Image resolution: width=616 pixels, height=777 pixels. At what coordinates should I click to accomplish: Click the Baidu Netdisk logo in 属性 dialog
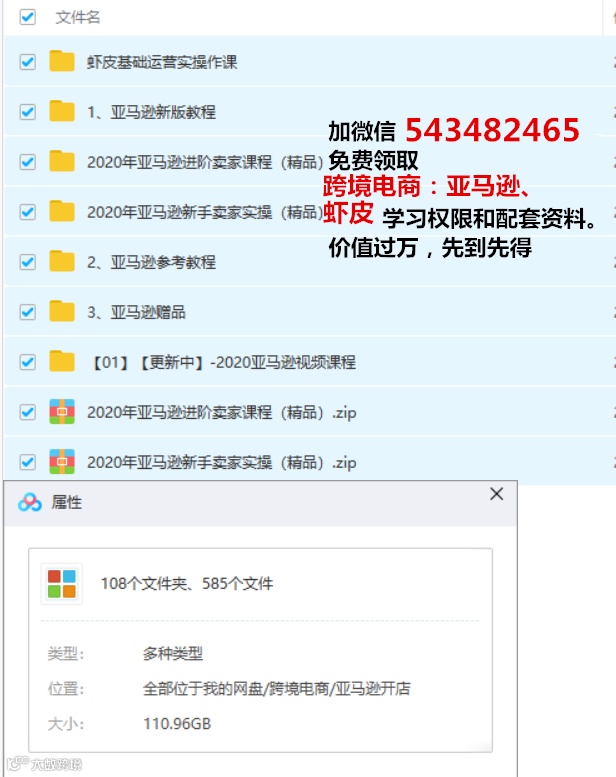click(x=30, y=502)
